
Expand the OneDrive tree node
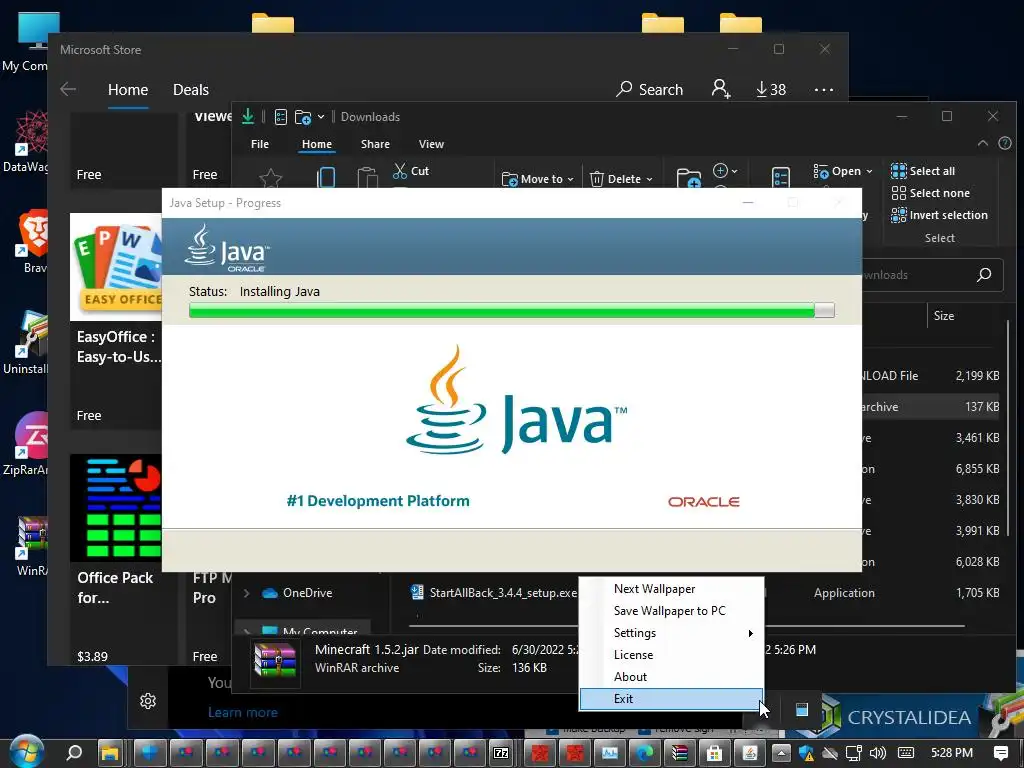pyautogui.click(x=246, y=593)
